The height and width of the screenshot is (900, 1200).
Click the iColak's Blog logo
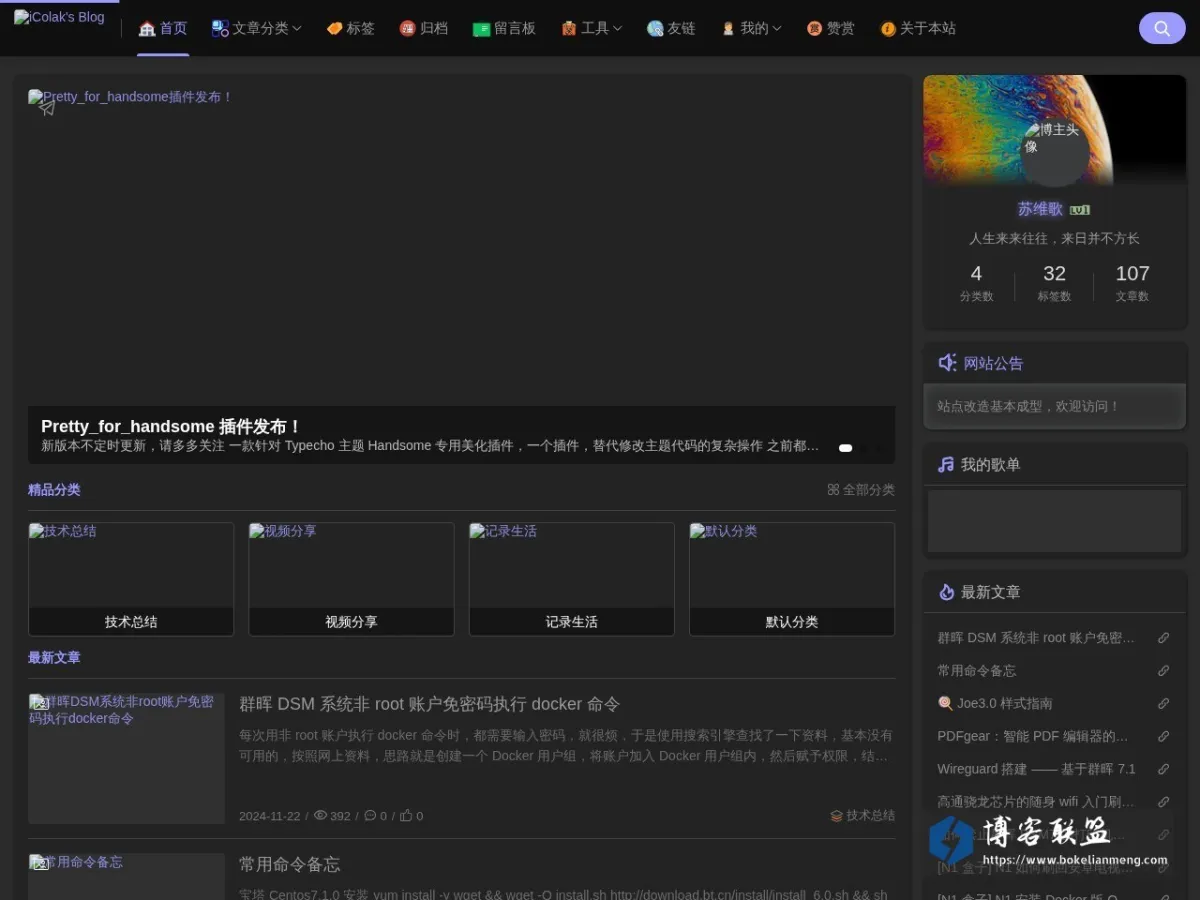click(59, 17)
